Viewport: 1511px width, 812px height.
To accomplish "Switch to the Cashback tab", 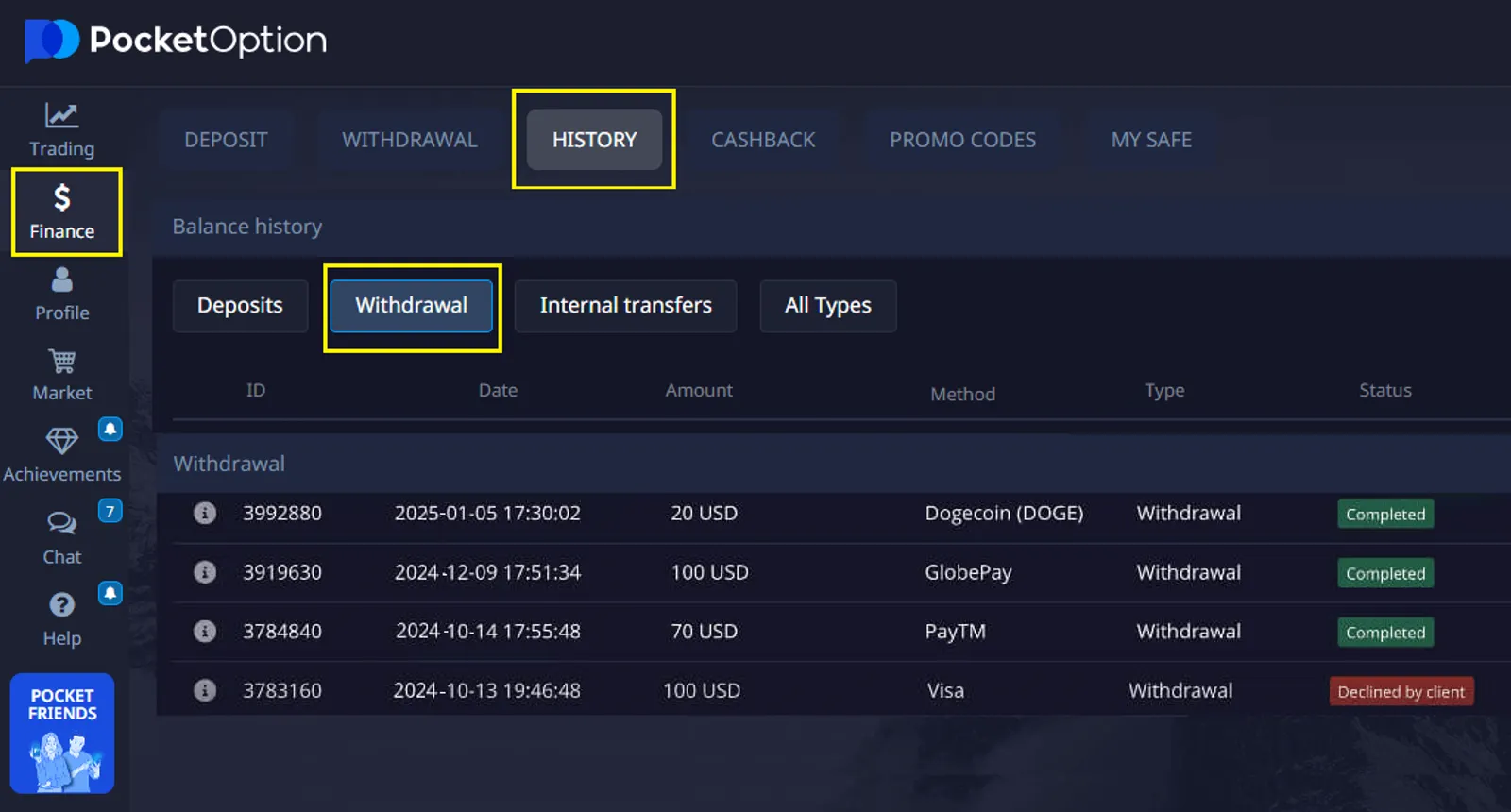I will coord(762,140).
